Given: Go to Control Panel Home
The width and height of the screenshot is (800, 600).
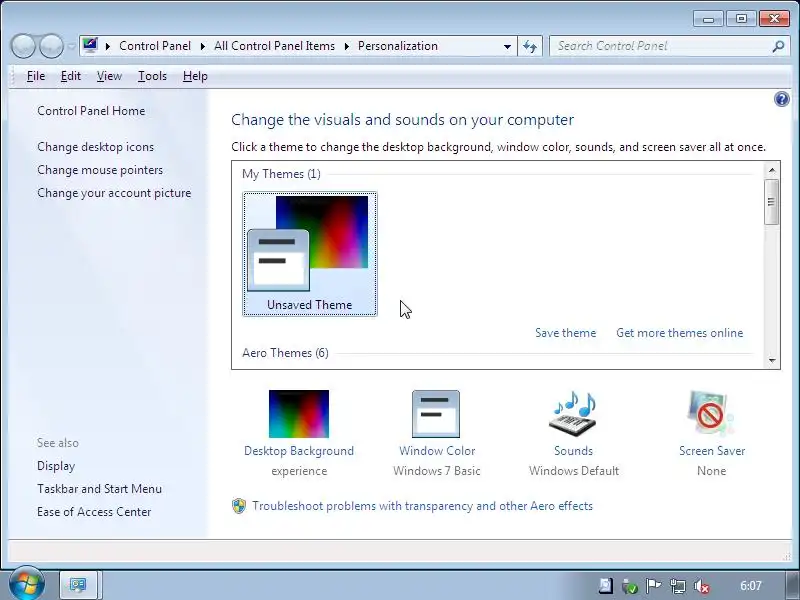Looking at the screenshot, I should pyautogui.click(x=91, y=111).
